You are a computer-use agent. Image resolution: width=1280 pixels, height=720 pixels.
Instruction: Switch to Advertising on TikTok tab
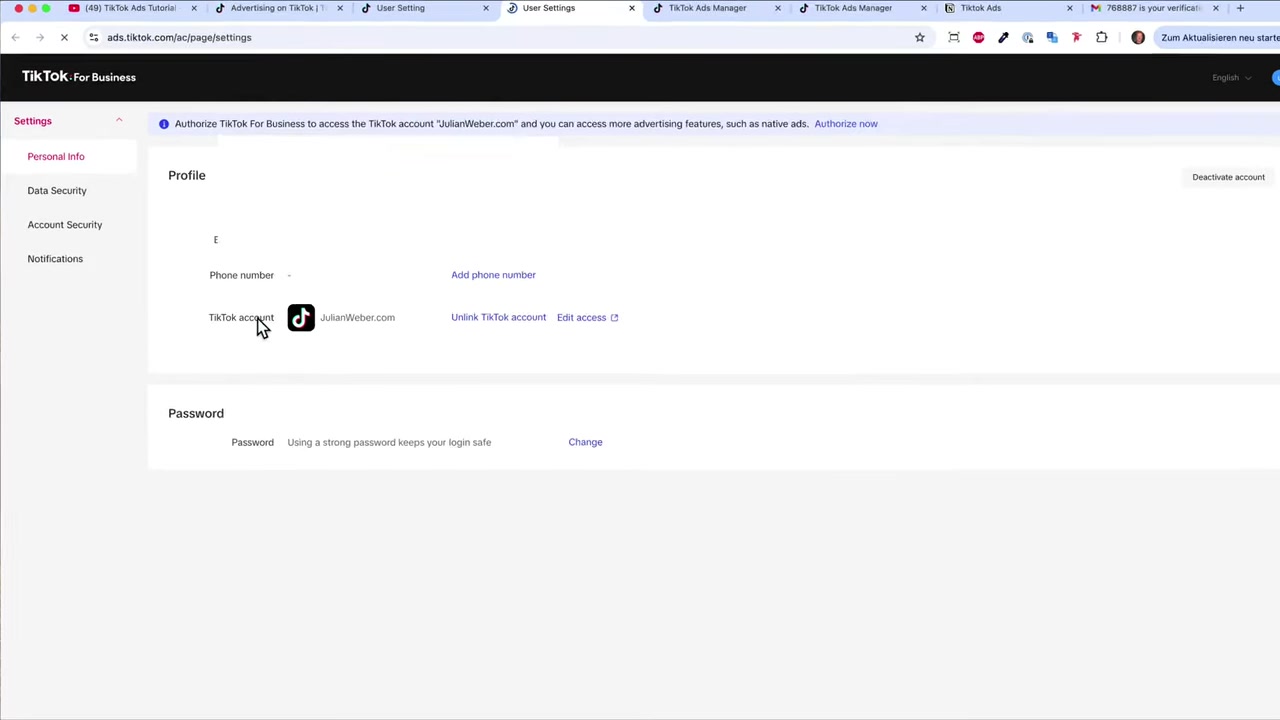(x=278, y=8)
